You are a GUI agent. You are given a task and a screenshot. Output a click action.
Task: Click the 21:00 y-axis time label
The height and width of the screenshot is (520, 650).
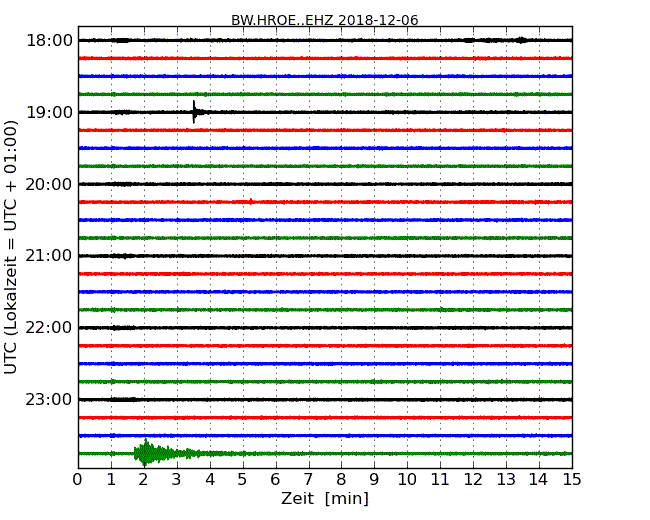pos(49,256)
